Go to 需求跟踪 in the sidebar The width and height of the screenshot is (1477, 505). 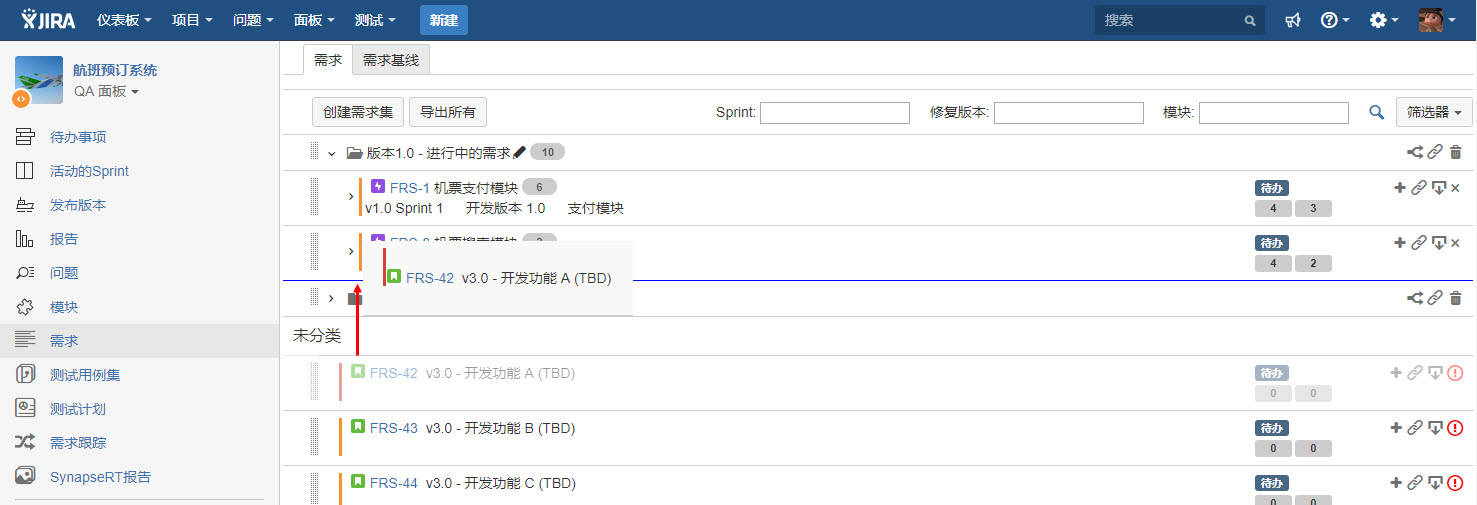tap(78, 443)
